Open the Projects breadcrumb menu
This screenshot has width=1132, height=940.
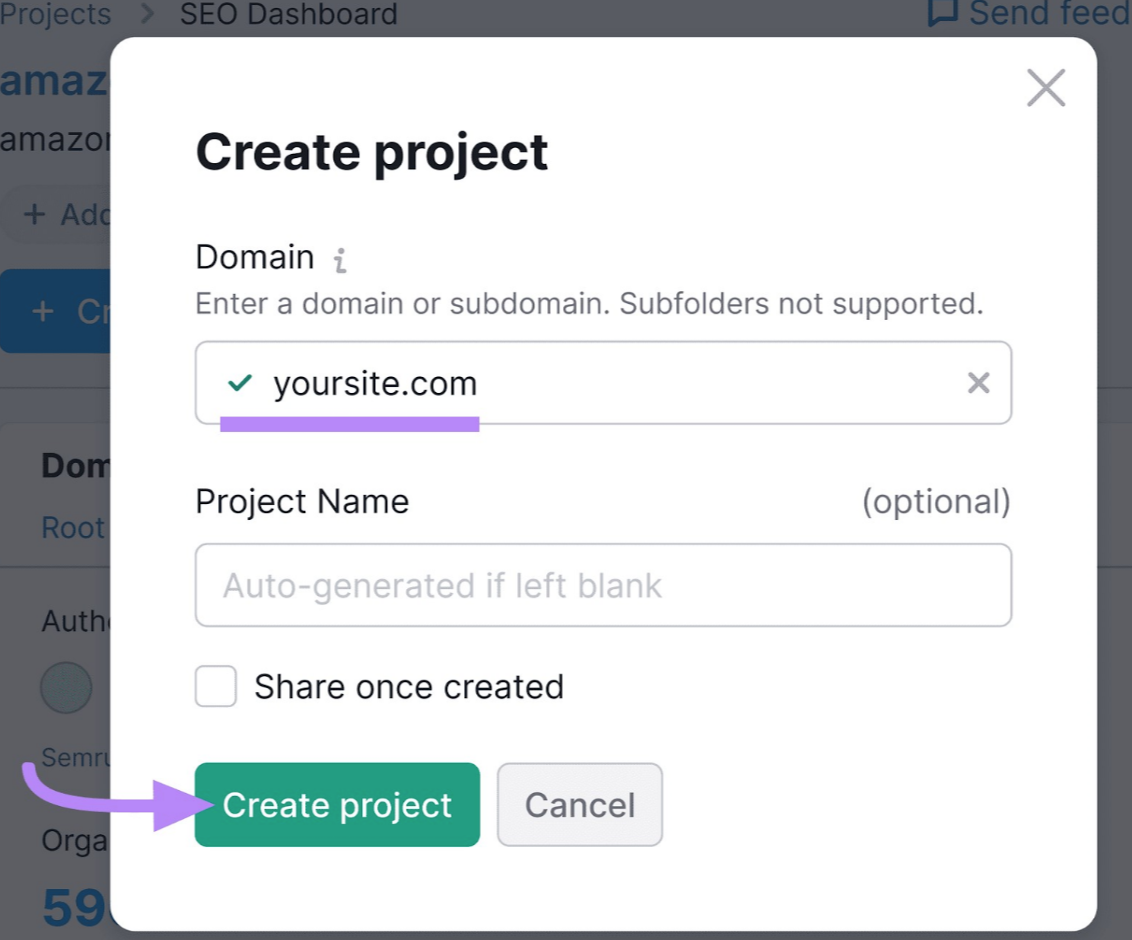[55, 14]
